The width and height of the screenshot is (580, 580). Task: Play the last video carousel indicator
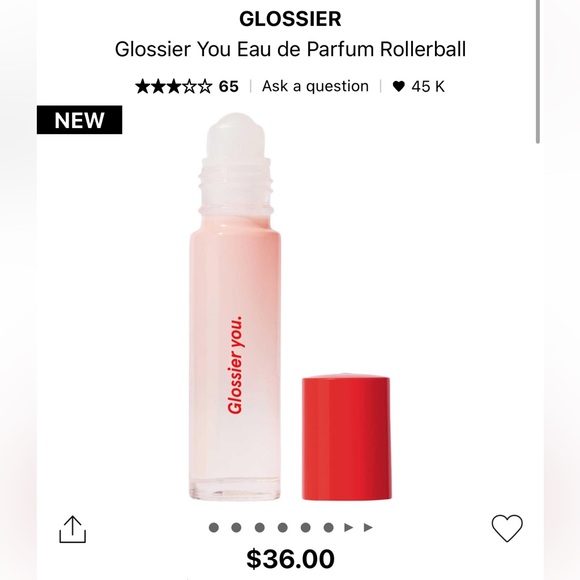368,527
